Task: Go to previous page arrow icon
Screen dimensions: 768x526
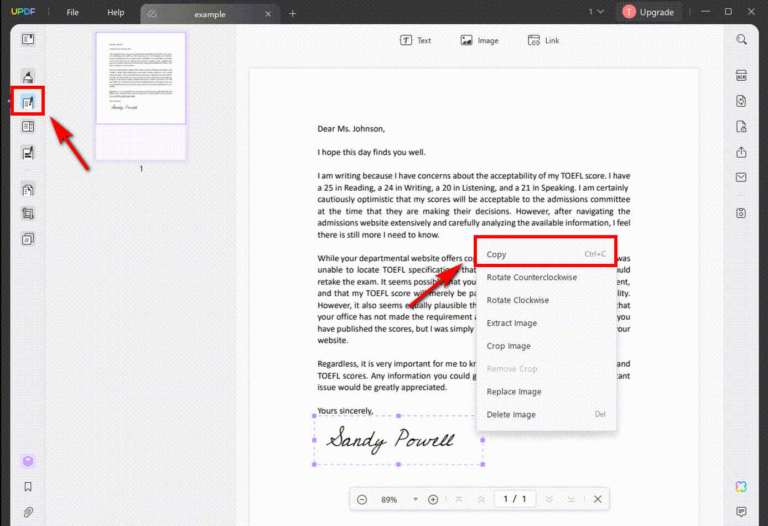Action: [x=481, y=500]
